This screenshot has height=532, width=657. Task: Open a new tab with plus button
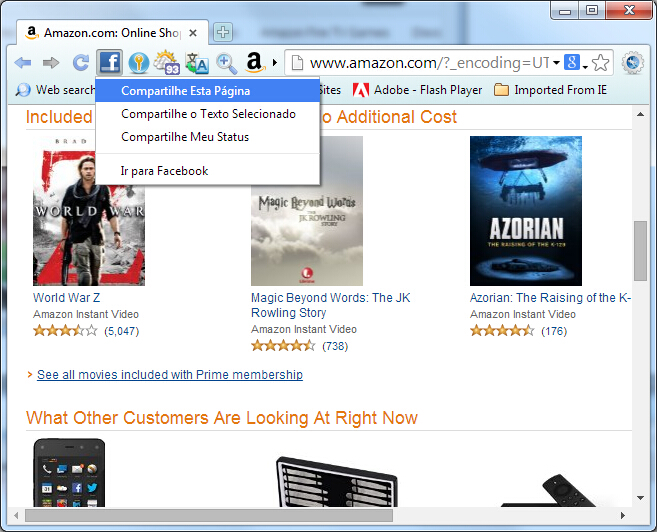pos(223,32)
